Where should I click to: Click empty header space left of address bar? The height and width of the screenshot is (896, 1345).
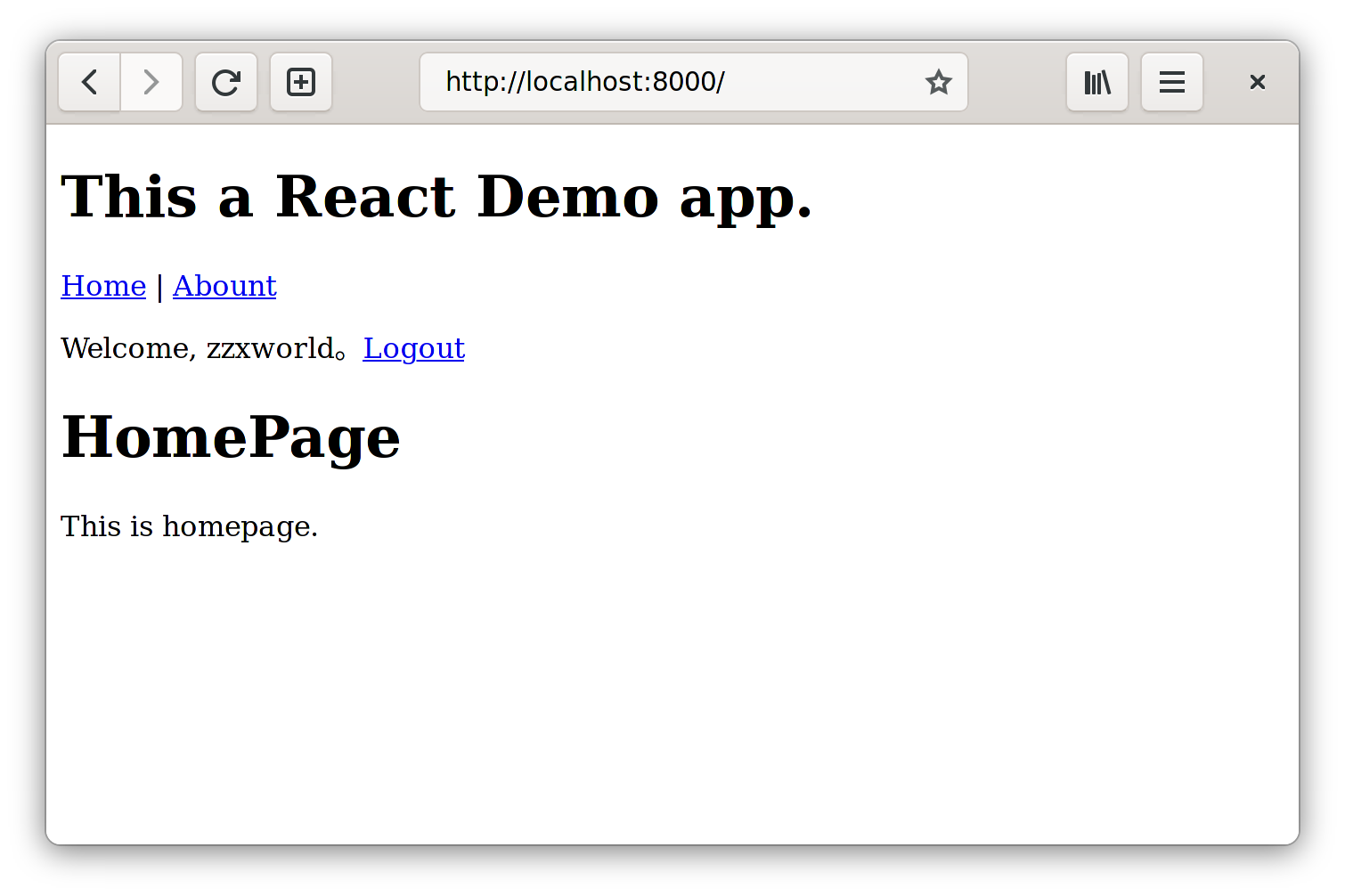tap(376, 82)
